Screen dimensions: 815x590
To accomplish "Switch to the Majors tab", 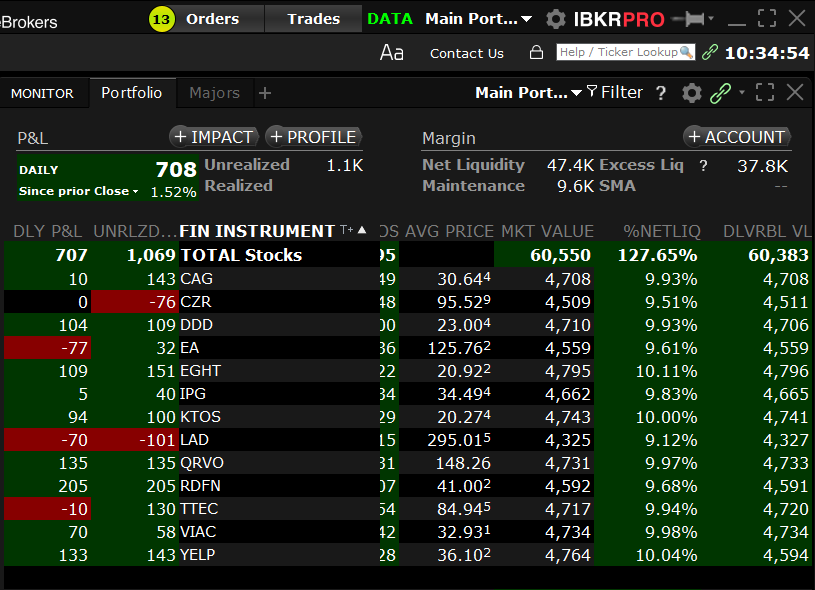I will [x=214, y=93].
